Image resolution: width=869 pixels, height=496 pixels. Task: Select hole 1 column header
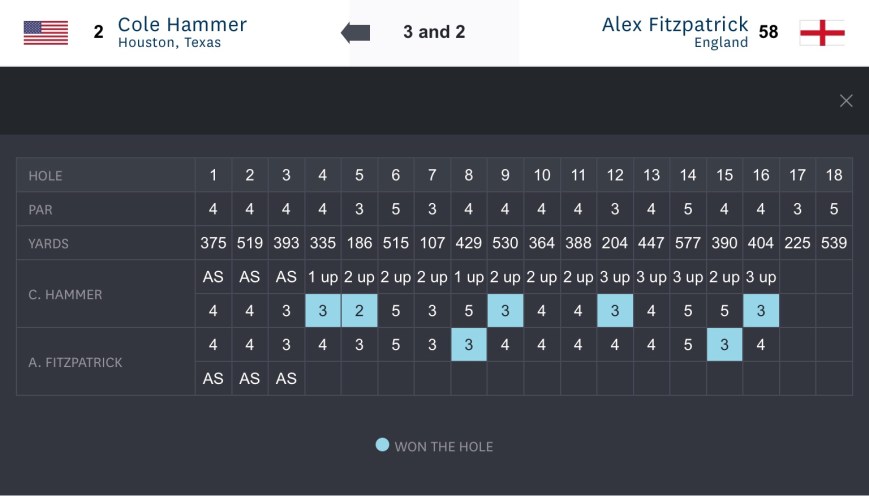(x=213, y=175)
